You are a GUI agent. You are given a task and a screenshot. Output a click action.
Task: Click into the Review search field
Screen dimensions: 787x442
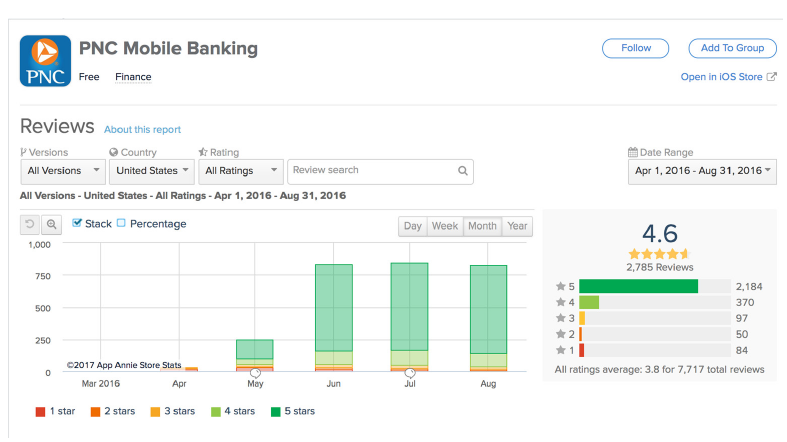point(370,171)
